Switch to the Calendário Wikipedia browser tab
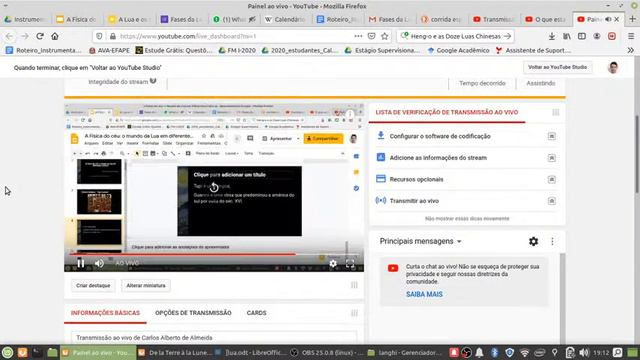This screenshot has width=640, height=360. [285, 19]
